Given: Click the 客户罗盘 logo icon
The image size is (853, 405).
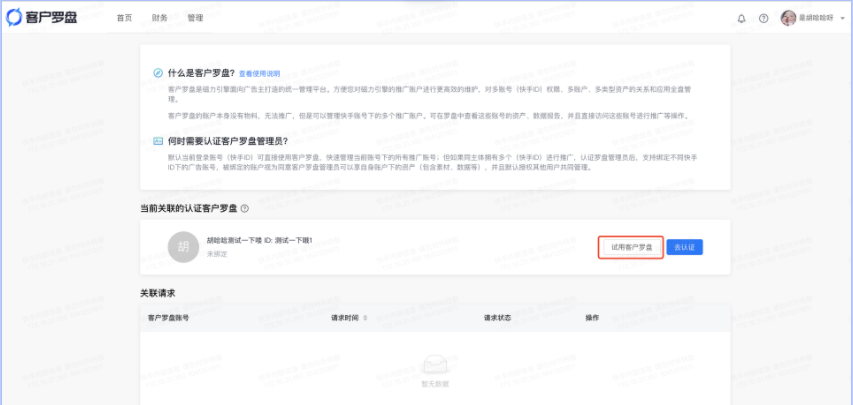Looking at the screenshot, I should (14, 17).
